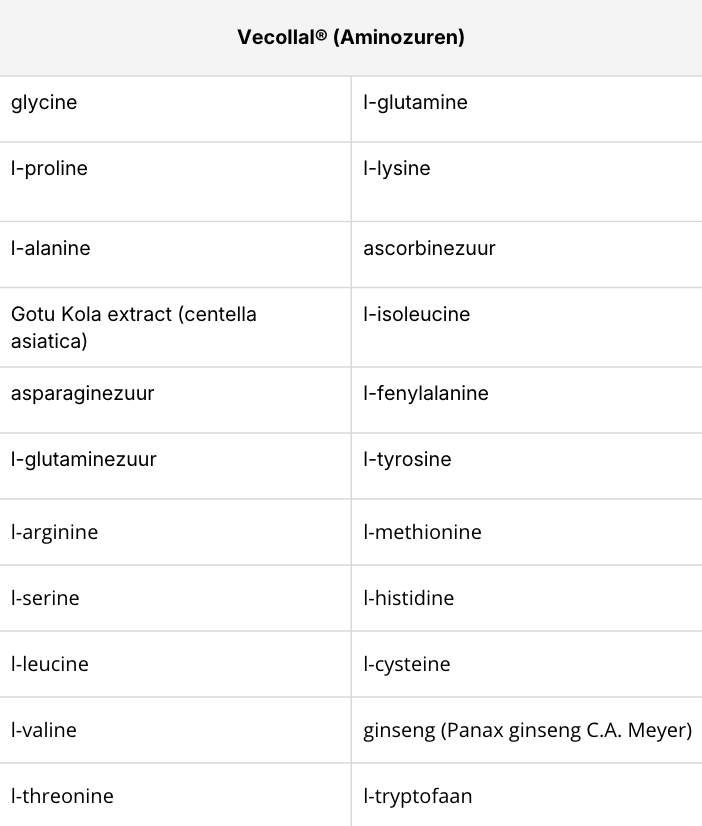Select the l-proline entry
702x826 pixels.
point(49,168)
